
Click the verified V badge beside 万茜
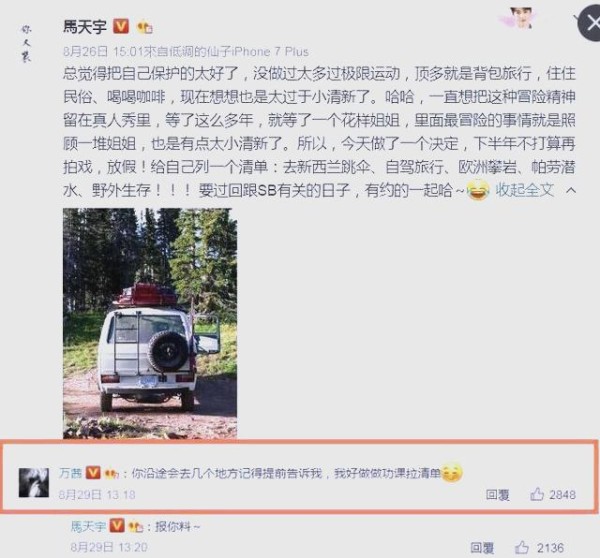pyautogui.click(x=93, y=473)
